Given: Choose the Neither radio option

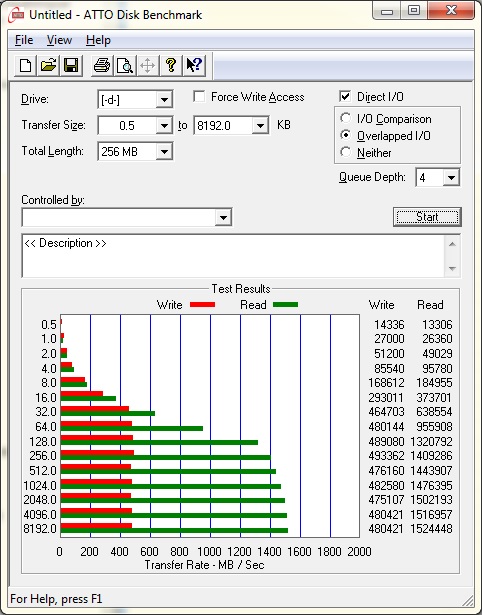Looking at the screenshot, I should pyautogui.click(x=346, y=153).
